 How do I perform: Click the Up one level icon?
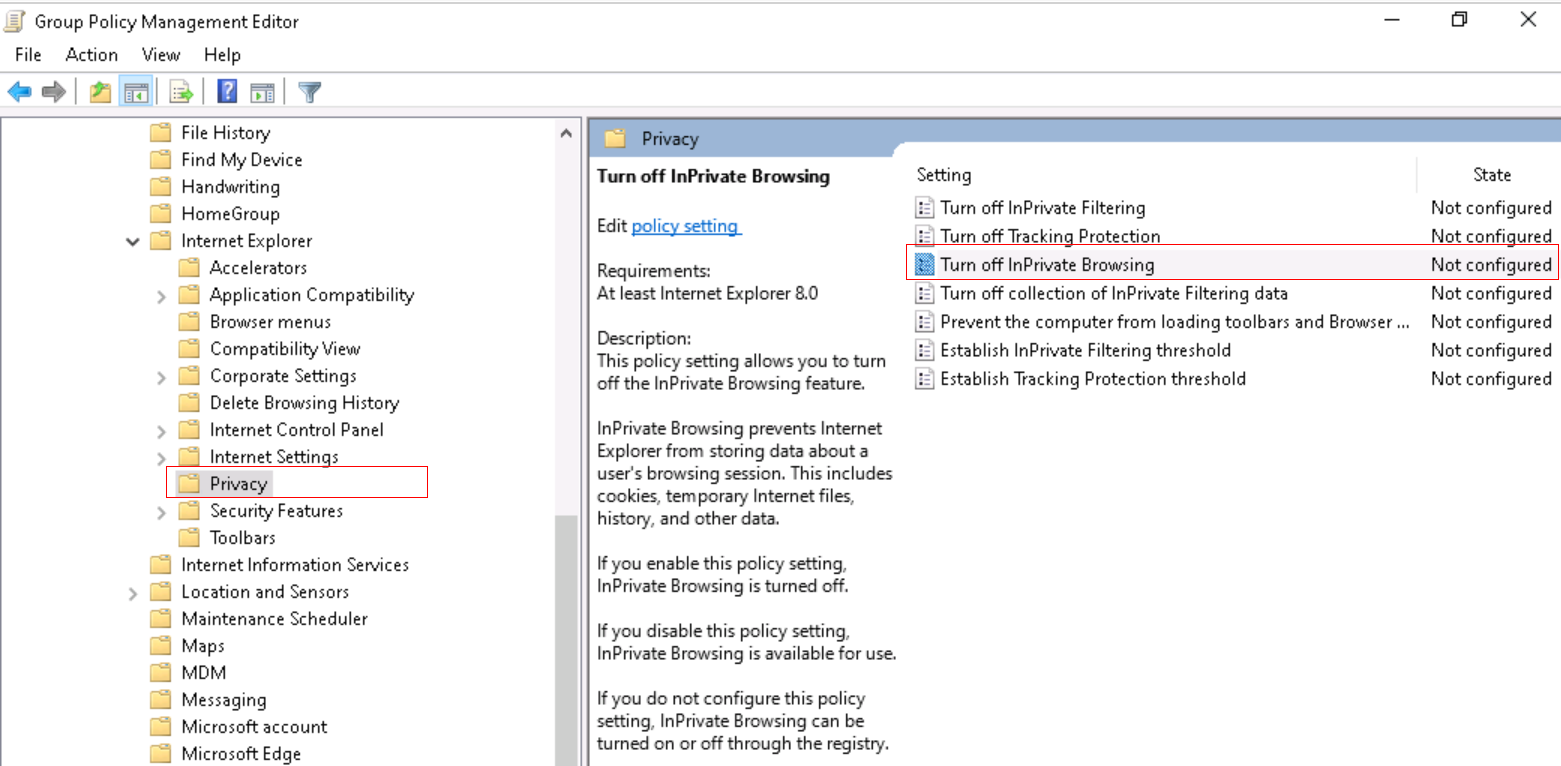(x=99, y=91)
